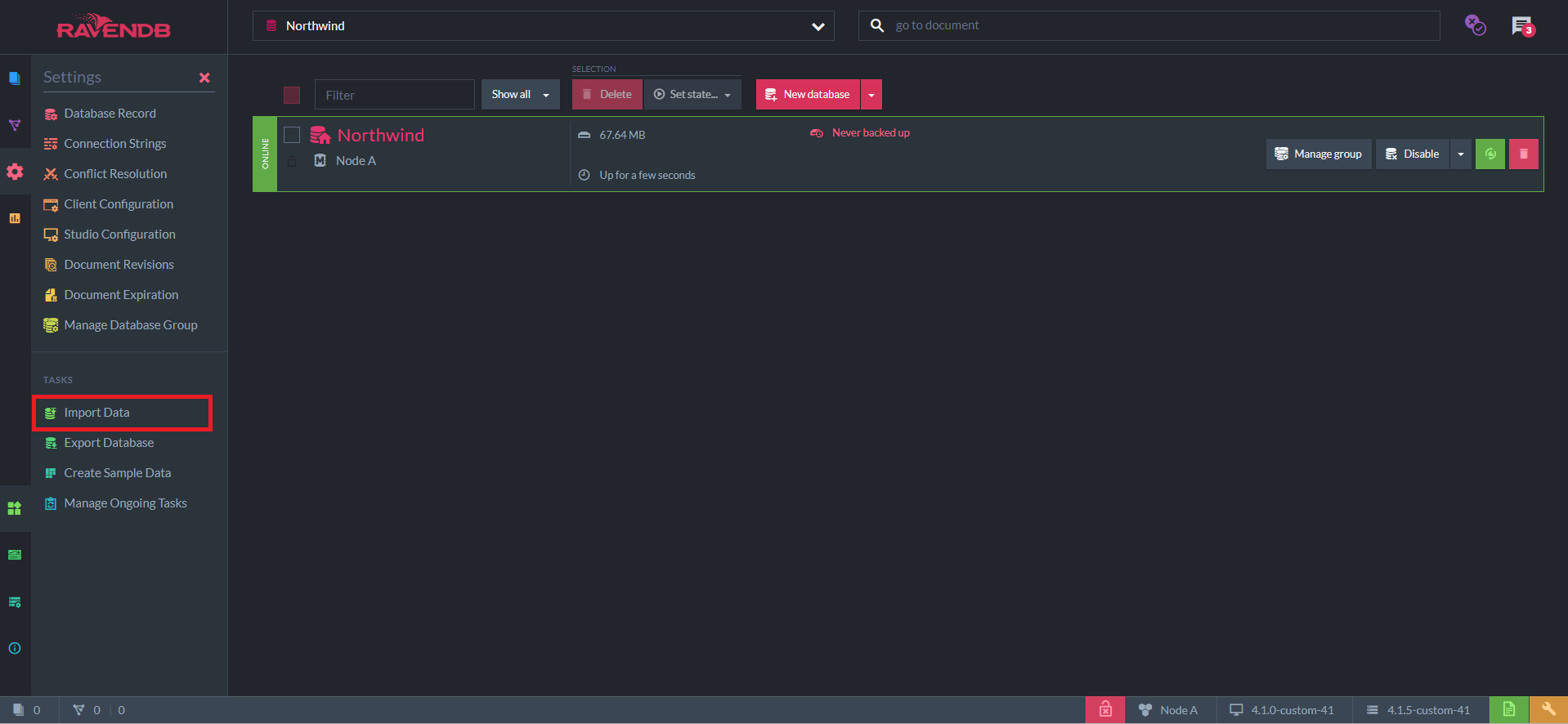The width and height of the screenshot is (1568, 724).
Task: Click the red trash button for Northwind
Action: pos(1524,154)
